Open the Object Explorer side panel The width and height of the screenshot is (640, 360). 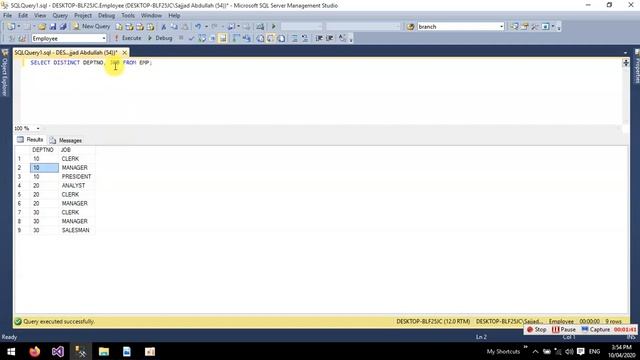point(5,73)
